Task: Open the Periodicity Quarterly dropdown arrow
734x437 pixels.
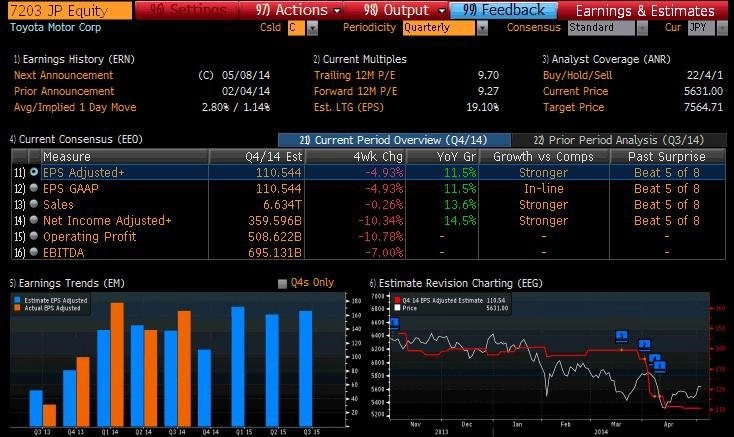Action: 482,28
